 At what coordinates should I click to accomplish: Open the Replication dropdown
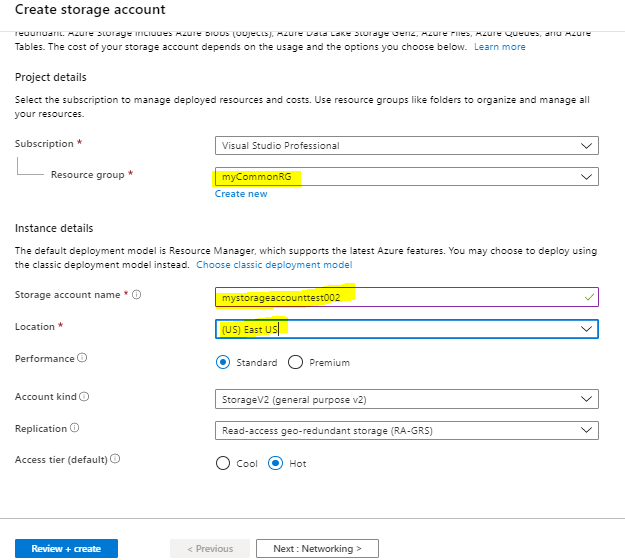pos(406,430)
